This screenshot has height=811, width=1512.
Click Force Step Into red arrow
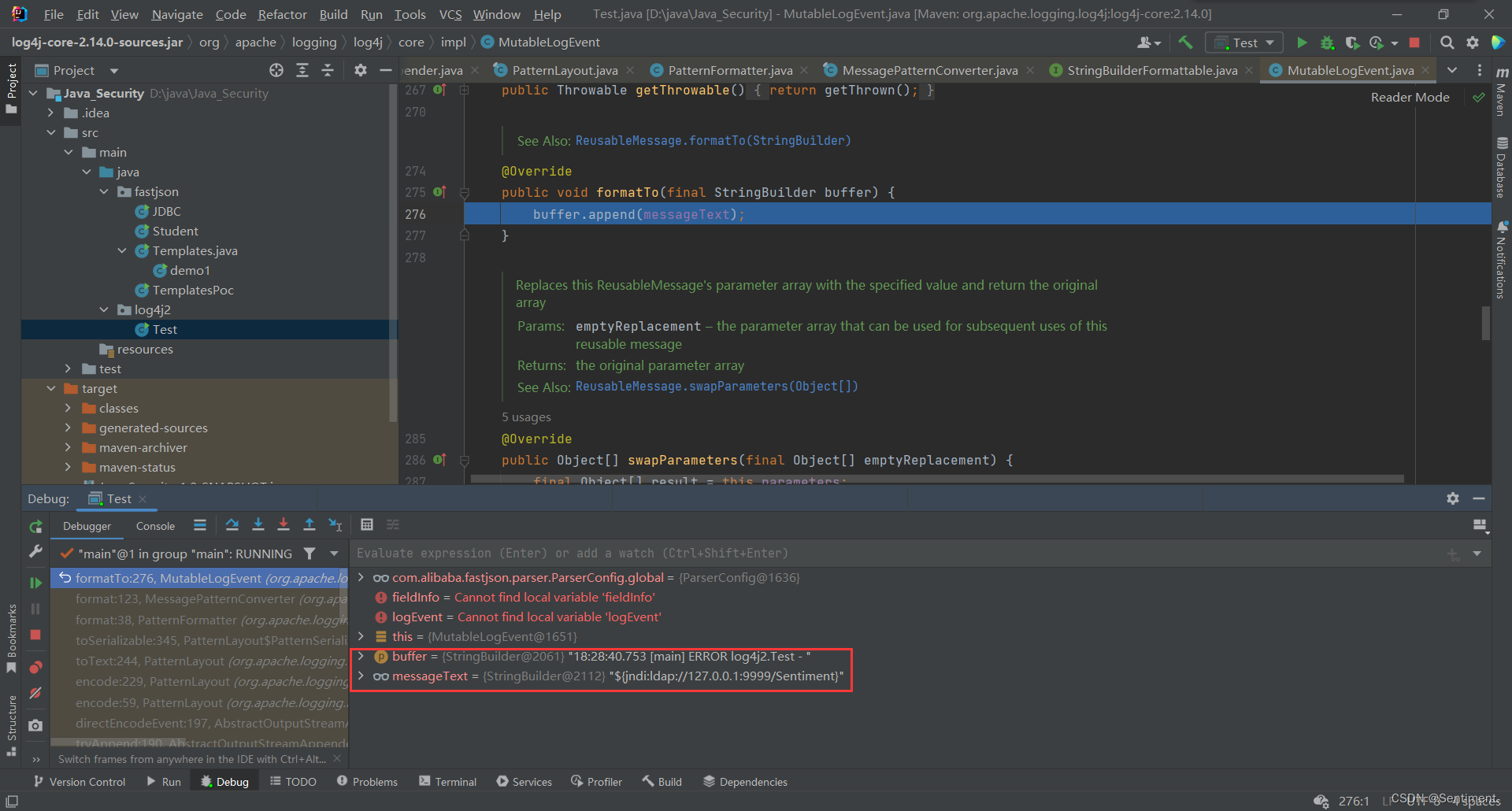click(x=283, y=524)
